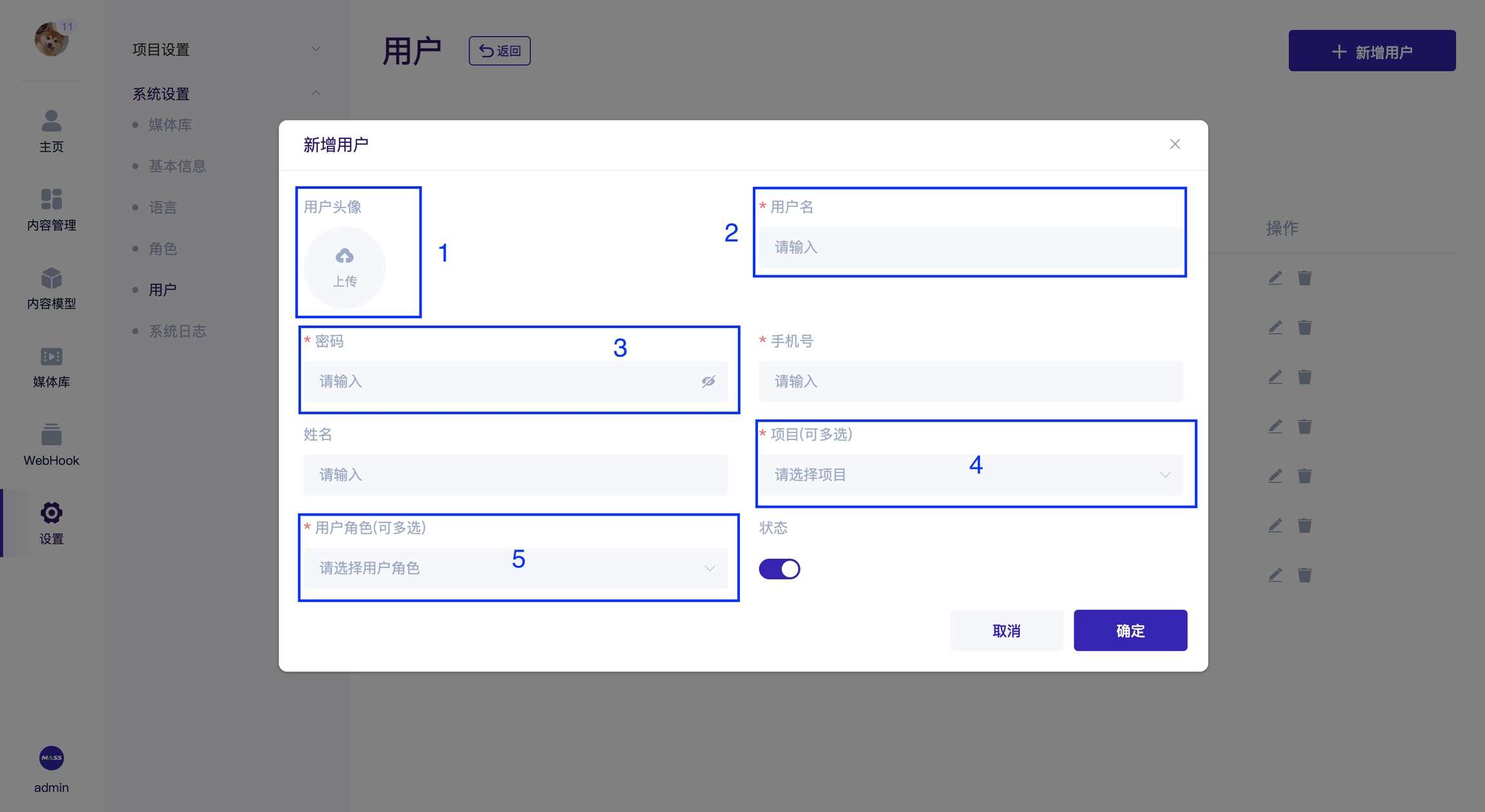Open the 内容模型 cube icon

pos(52,278)
